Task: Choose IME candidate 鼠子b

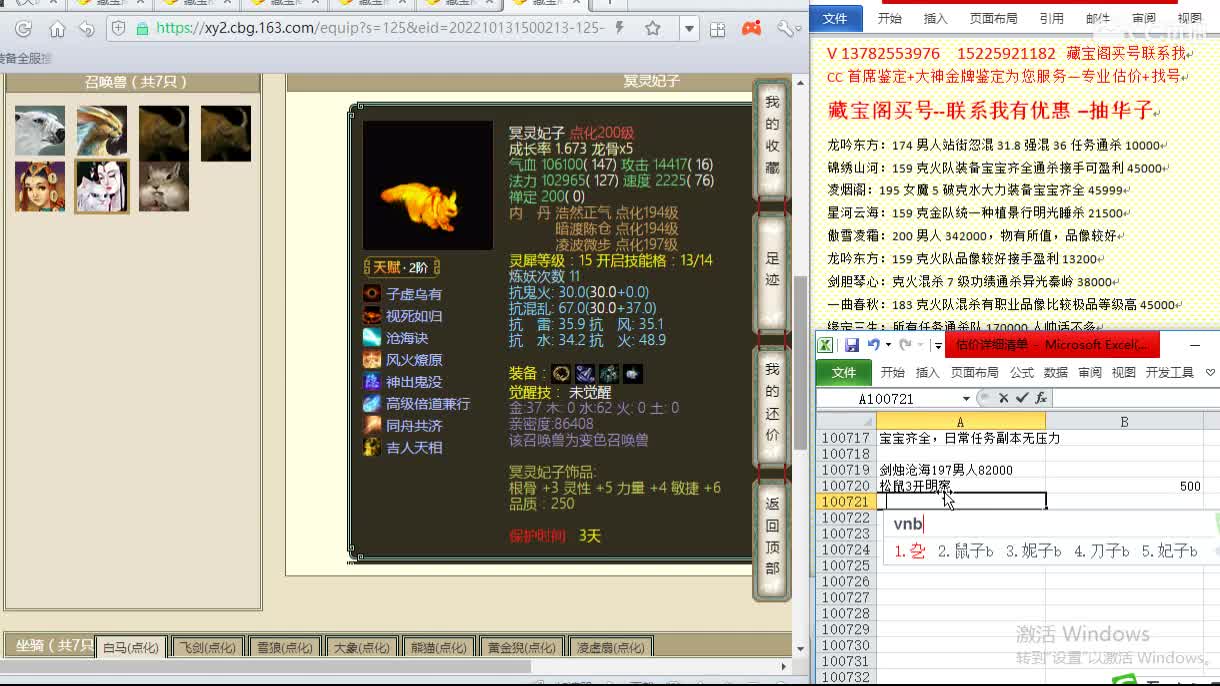Action: (x=966, y=551)
